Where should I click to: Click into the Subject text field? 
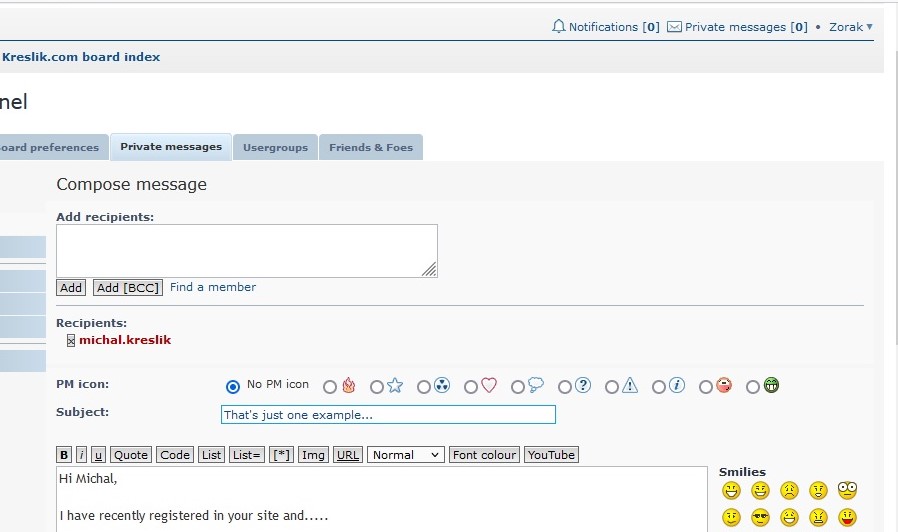pos(388,415)
